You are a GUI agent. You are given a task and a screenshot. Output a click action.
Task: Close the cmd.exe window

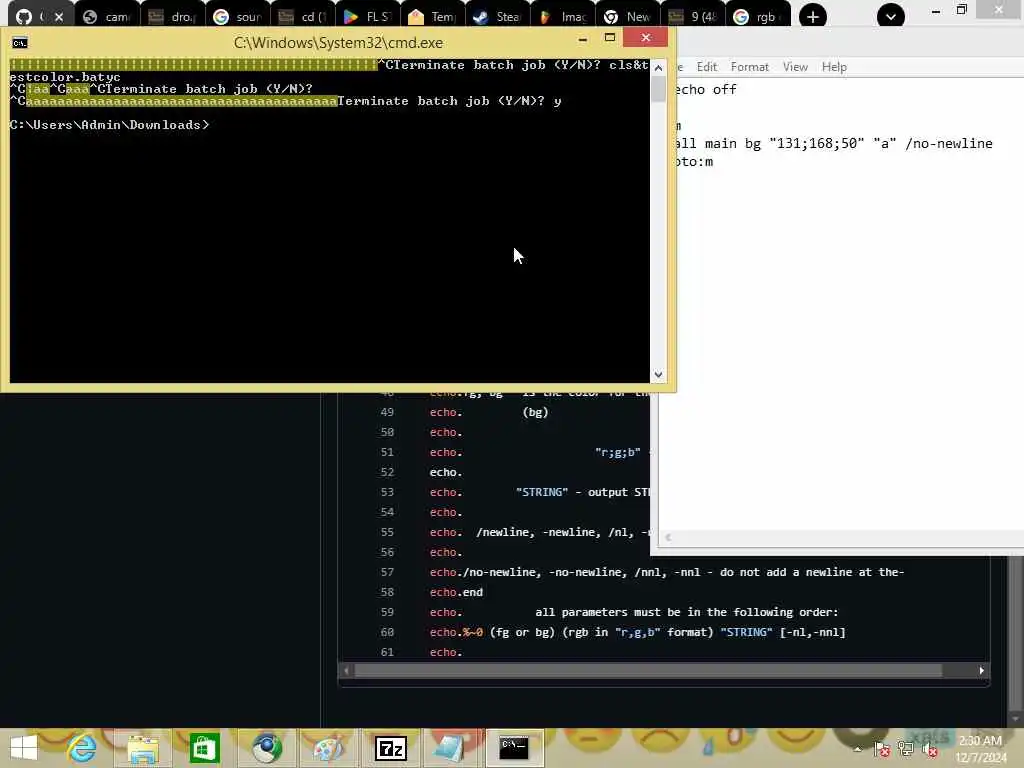point(645,38)
